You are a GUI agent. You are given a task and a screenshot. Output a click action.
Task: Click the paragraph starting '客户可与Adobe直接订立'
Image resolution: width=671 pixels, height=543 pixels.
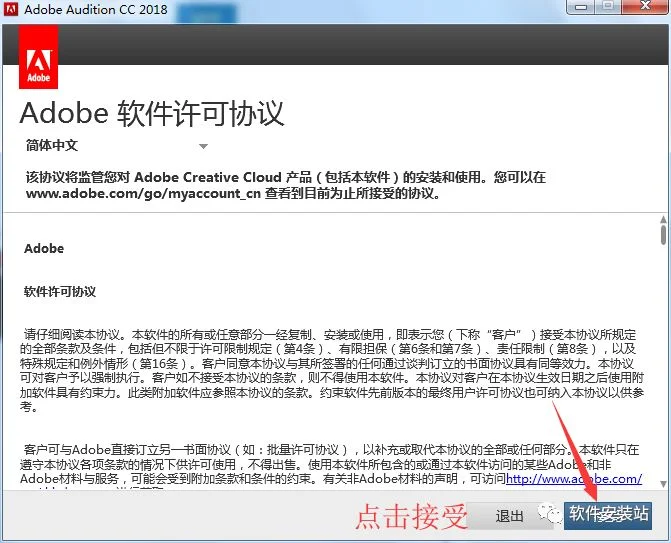pyautogui.click(x=331, y=466)
